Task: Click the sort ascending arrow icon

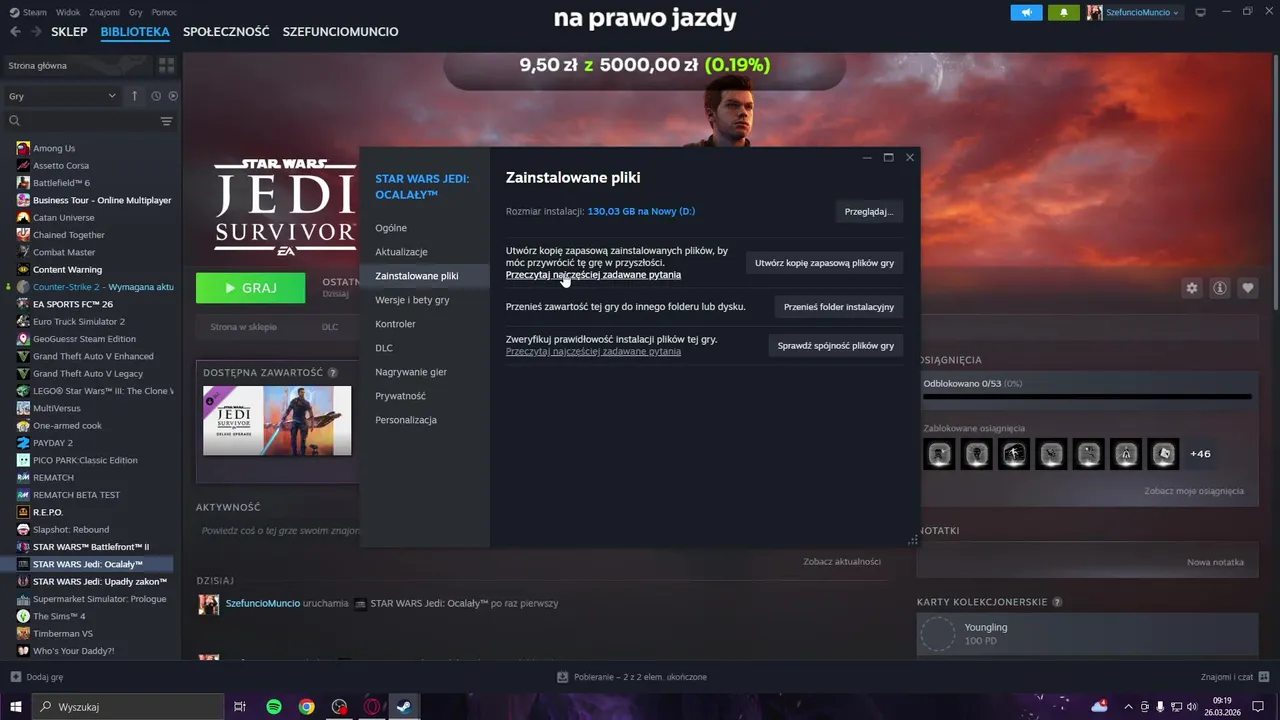Action: pyautogui.click(x=135, y=96)
